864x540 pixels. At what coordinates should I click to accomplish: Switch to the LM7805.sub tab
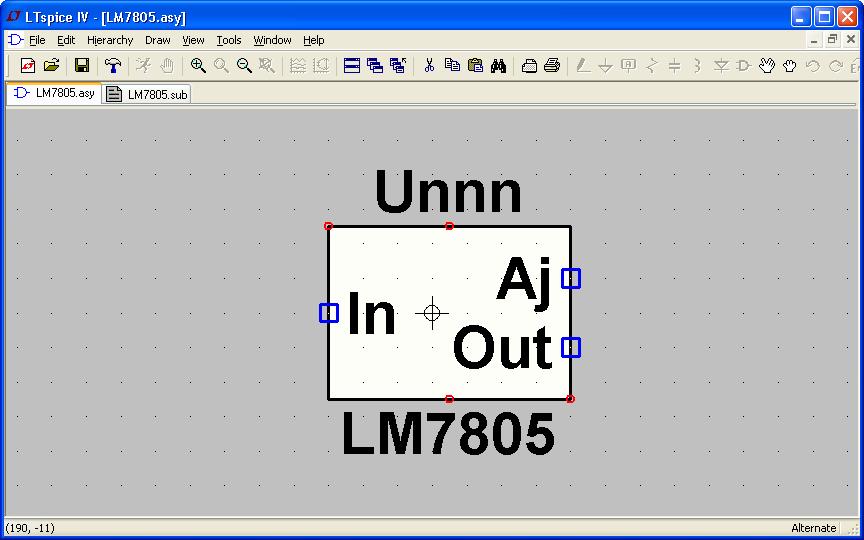[x=147, y=94]
